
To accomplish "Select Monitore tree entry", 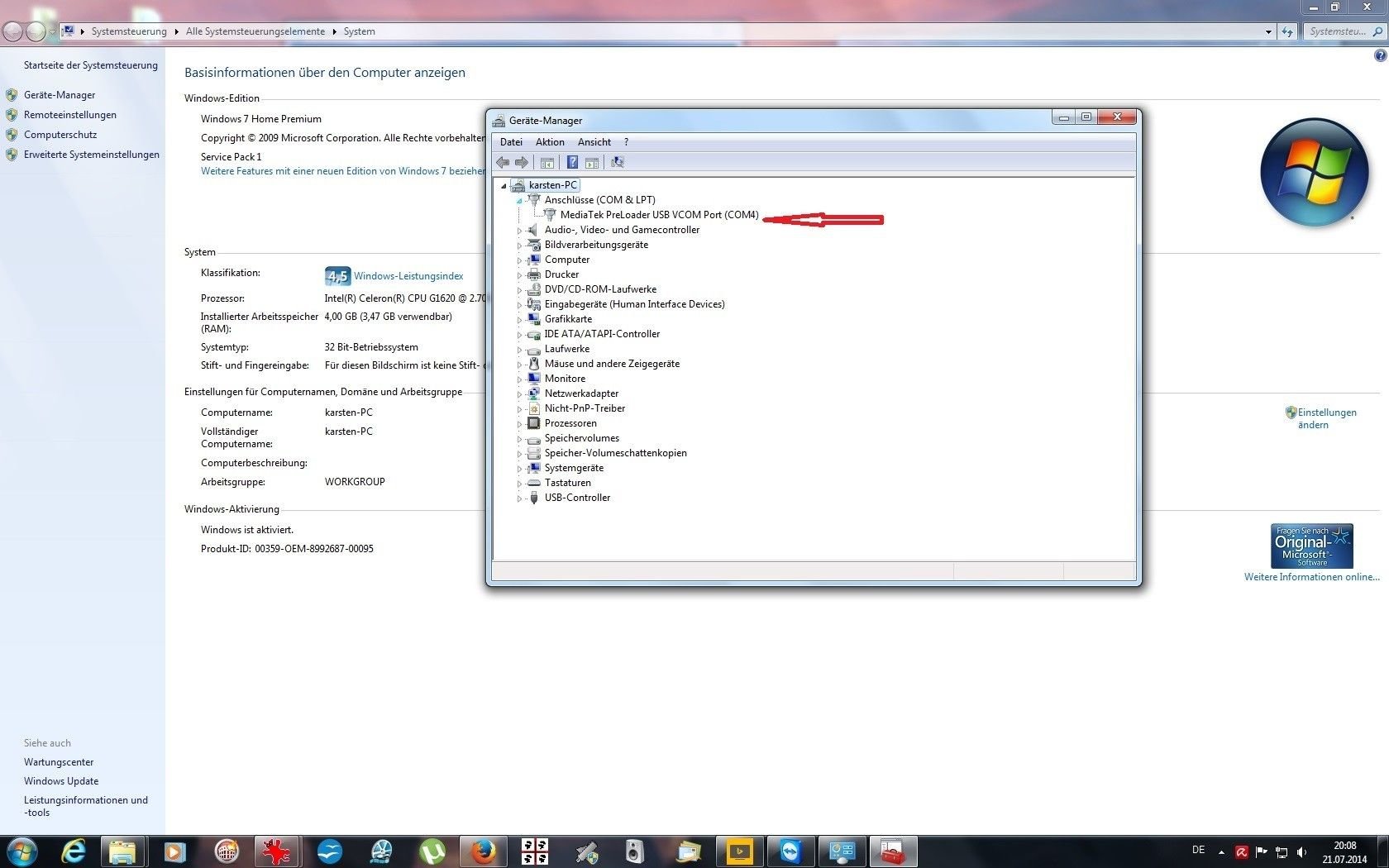I will (565, 379).
